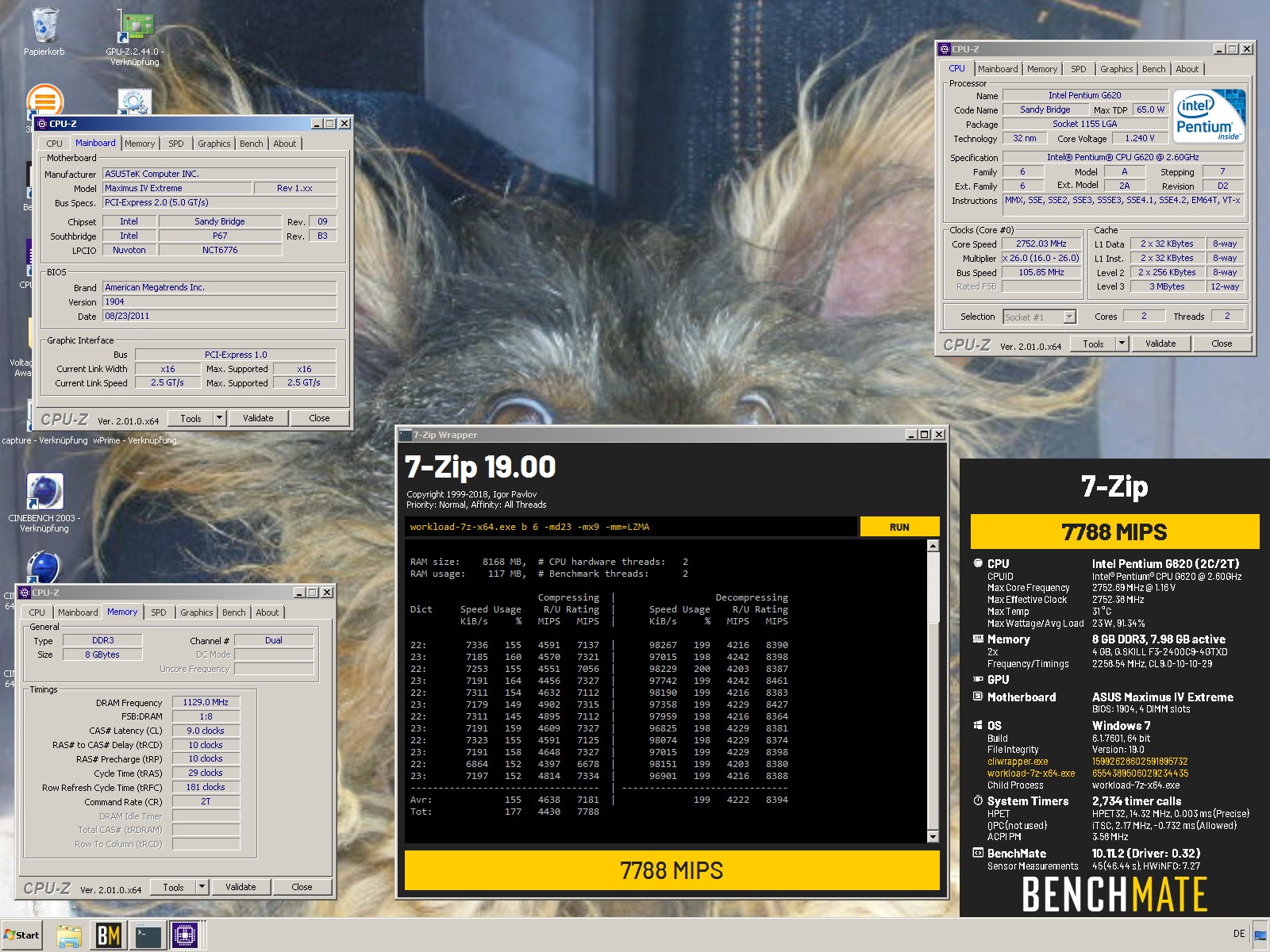Click the BIOS version 1904 field
1270x952 pixels.
220,301
